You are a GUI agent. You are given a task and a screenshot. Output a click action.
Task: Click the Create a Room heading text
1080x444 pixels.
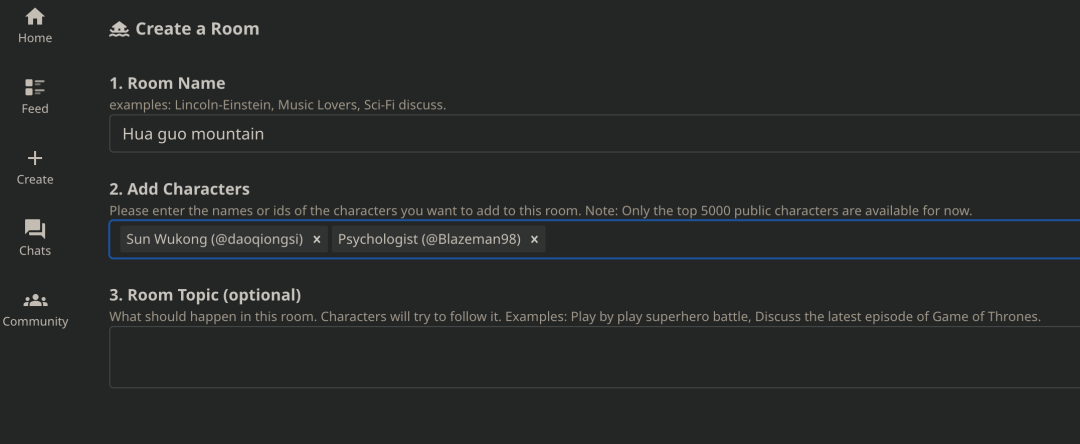pyautogui.click(x=197, y=29)
